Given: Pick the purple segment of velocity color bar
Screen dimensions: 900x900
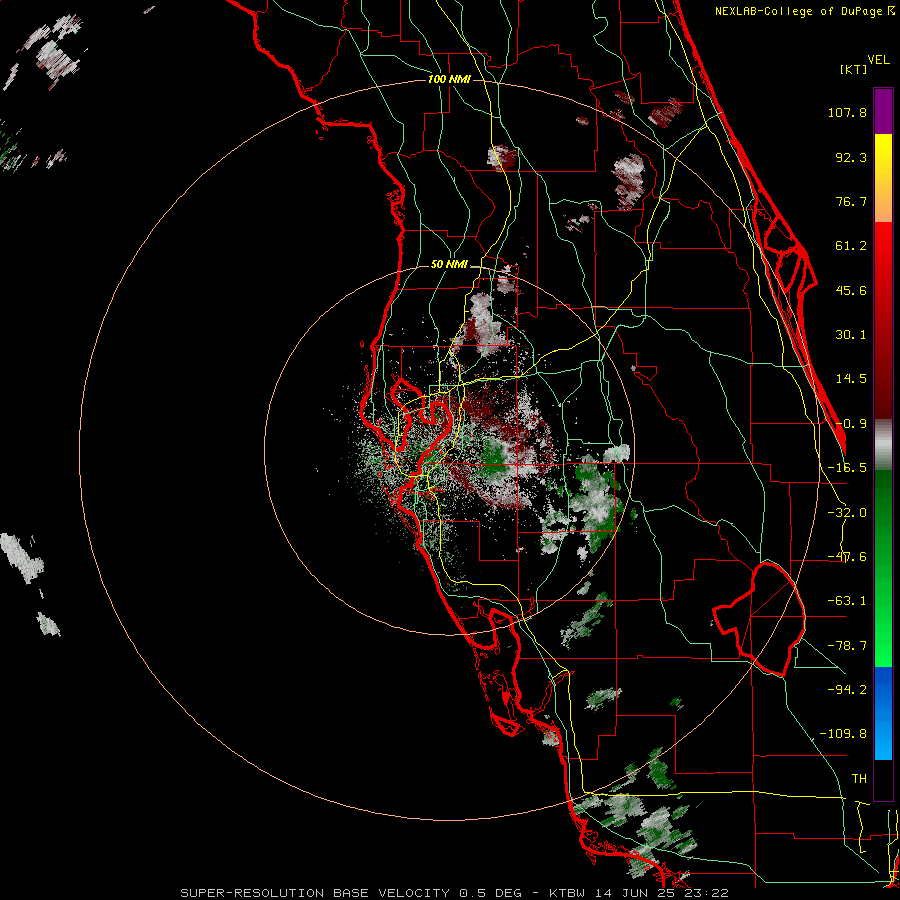Looking at the screenshot, I should (x=883, y=111).
